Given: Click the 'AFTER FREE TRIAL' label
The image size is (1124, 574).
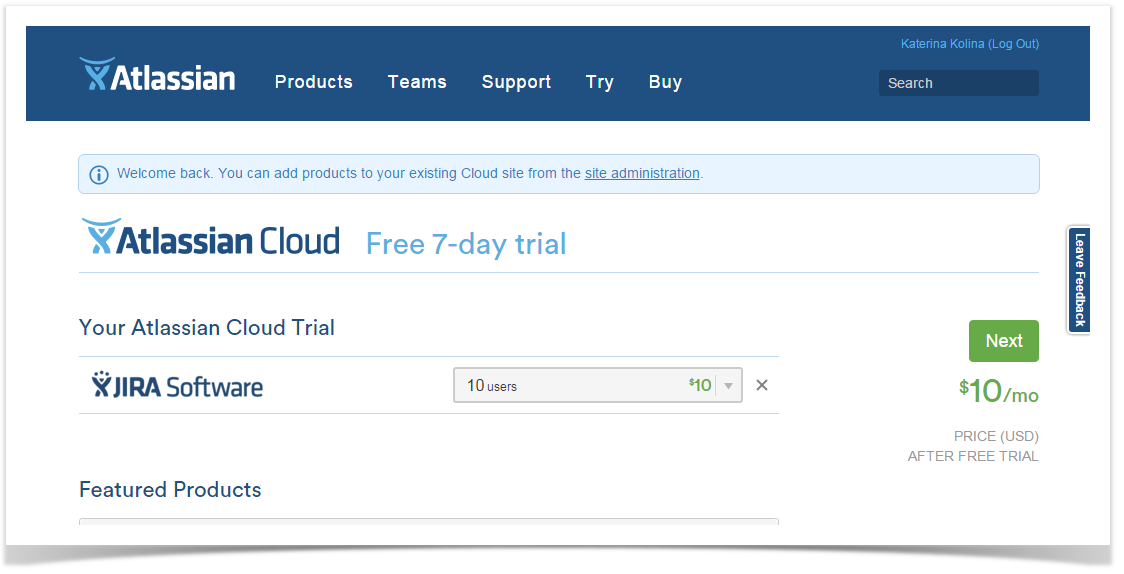Looking at the screenshot, I should [973, 456].
